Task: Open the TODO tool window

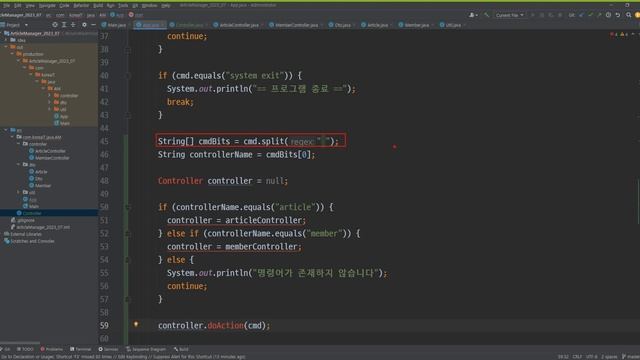Action: click(x=25, y=349)
